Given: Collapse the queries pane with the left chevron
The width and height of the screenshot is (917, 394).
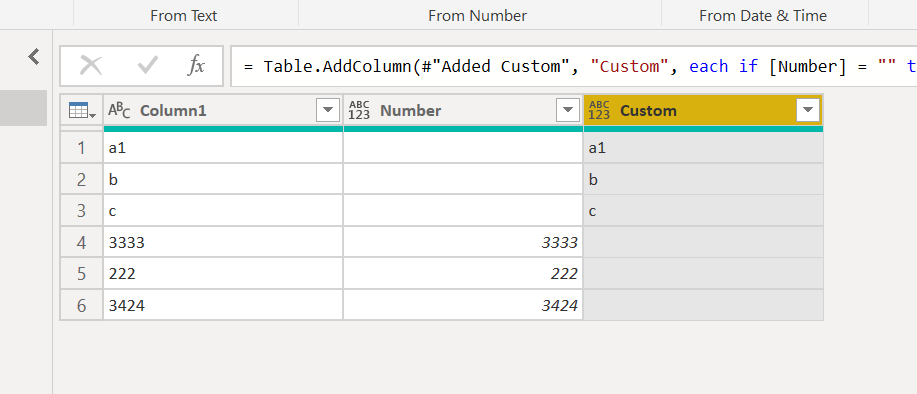Looking at the screenshot, I should pos(34,57).
